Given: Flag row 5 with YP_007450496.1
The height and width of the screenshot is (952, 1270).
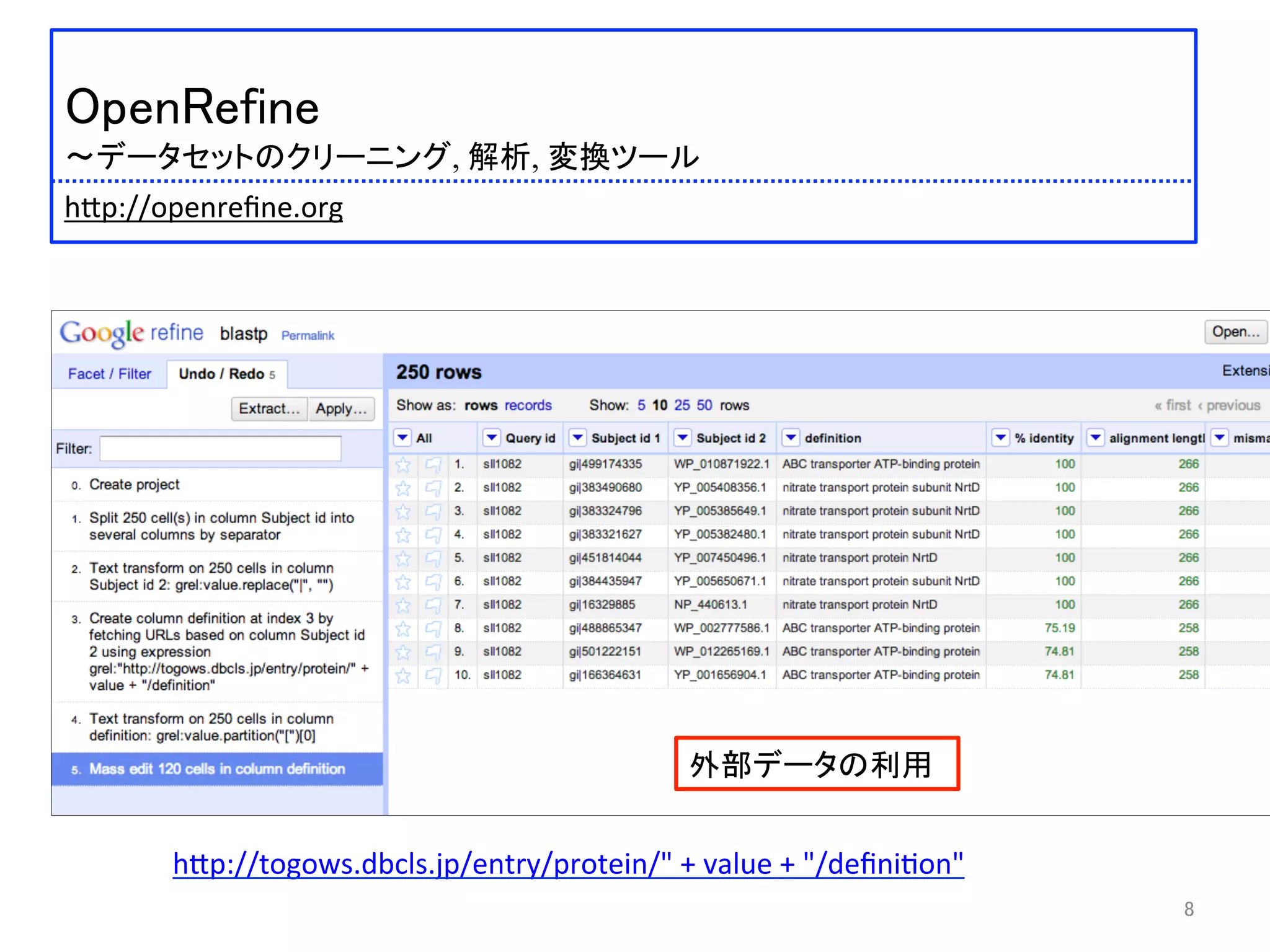Looking at the screenshot, I should [433, 558].
